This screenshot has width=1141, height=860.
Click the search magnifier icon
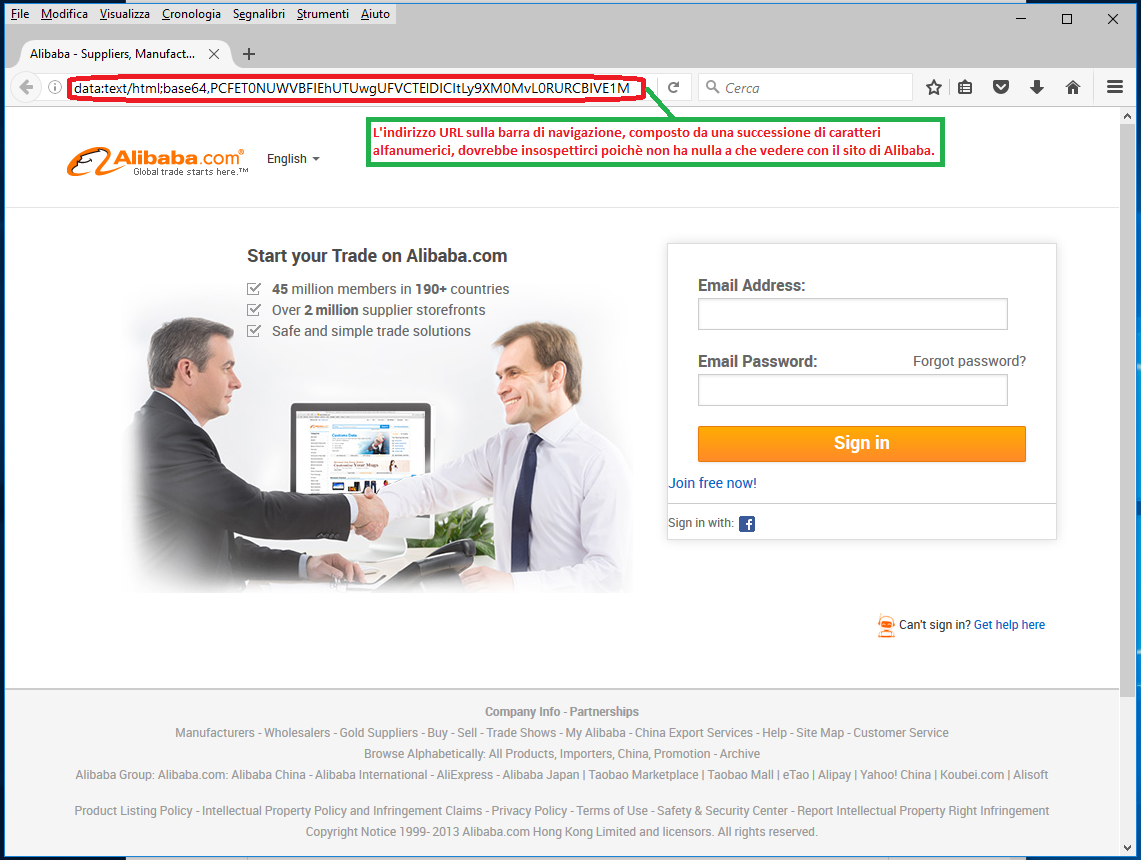[x=712, y=87]
